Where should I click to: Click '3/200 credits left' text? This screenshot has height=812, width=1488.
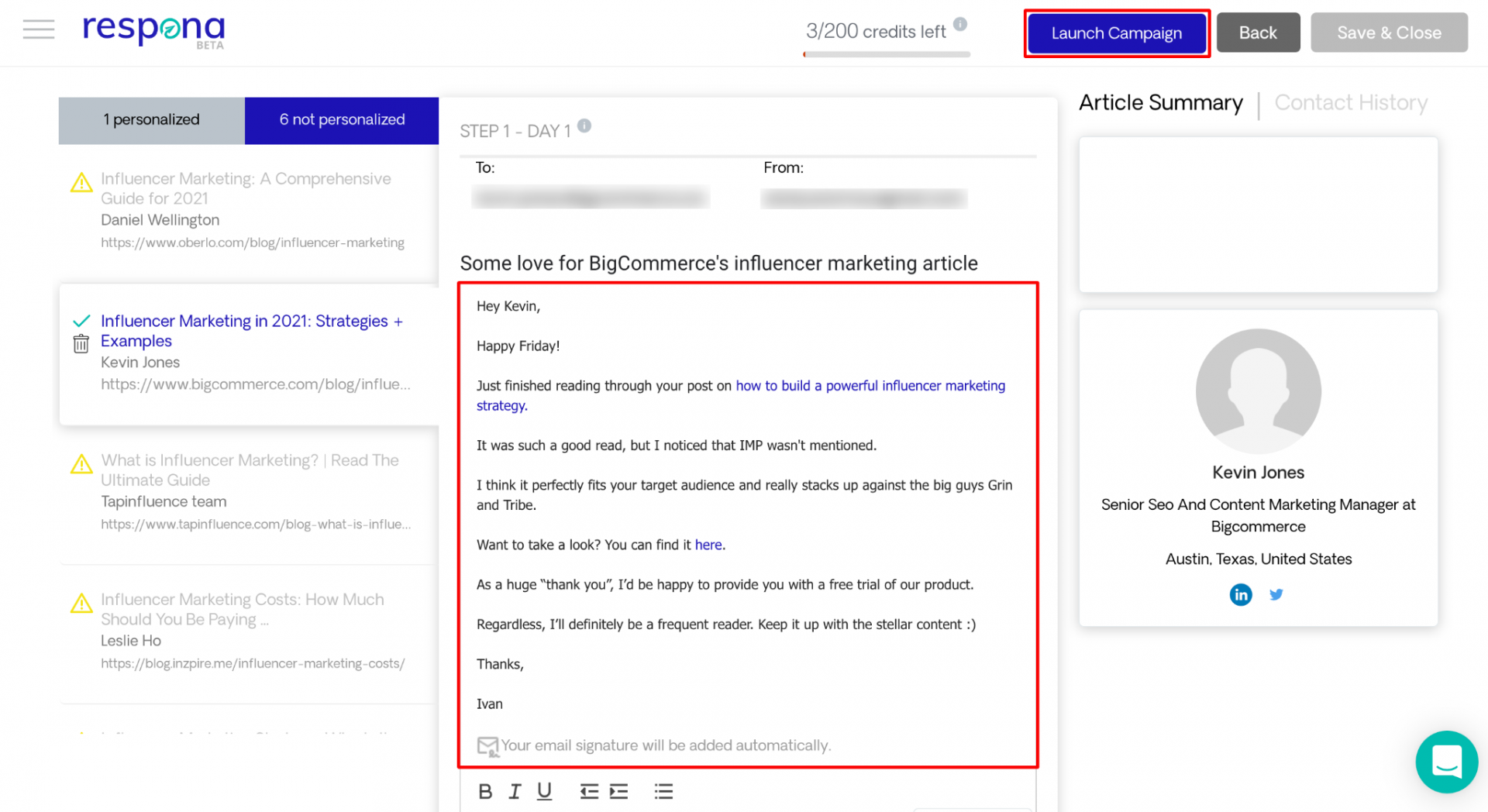pyautogui.click(x=876, y=32)
